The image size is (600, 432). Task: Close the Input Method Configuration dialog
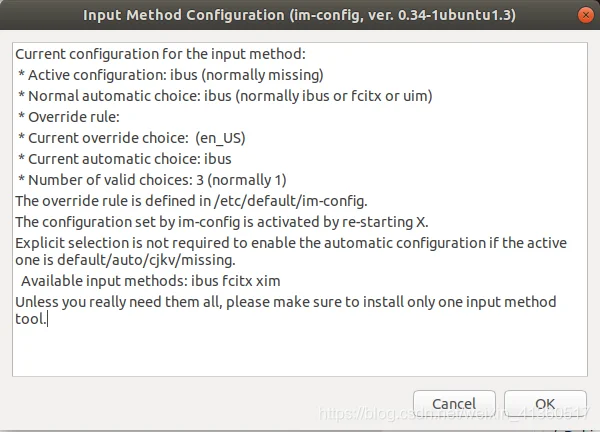pyautogui.click(x=585, y=15)
